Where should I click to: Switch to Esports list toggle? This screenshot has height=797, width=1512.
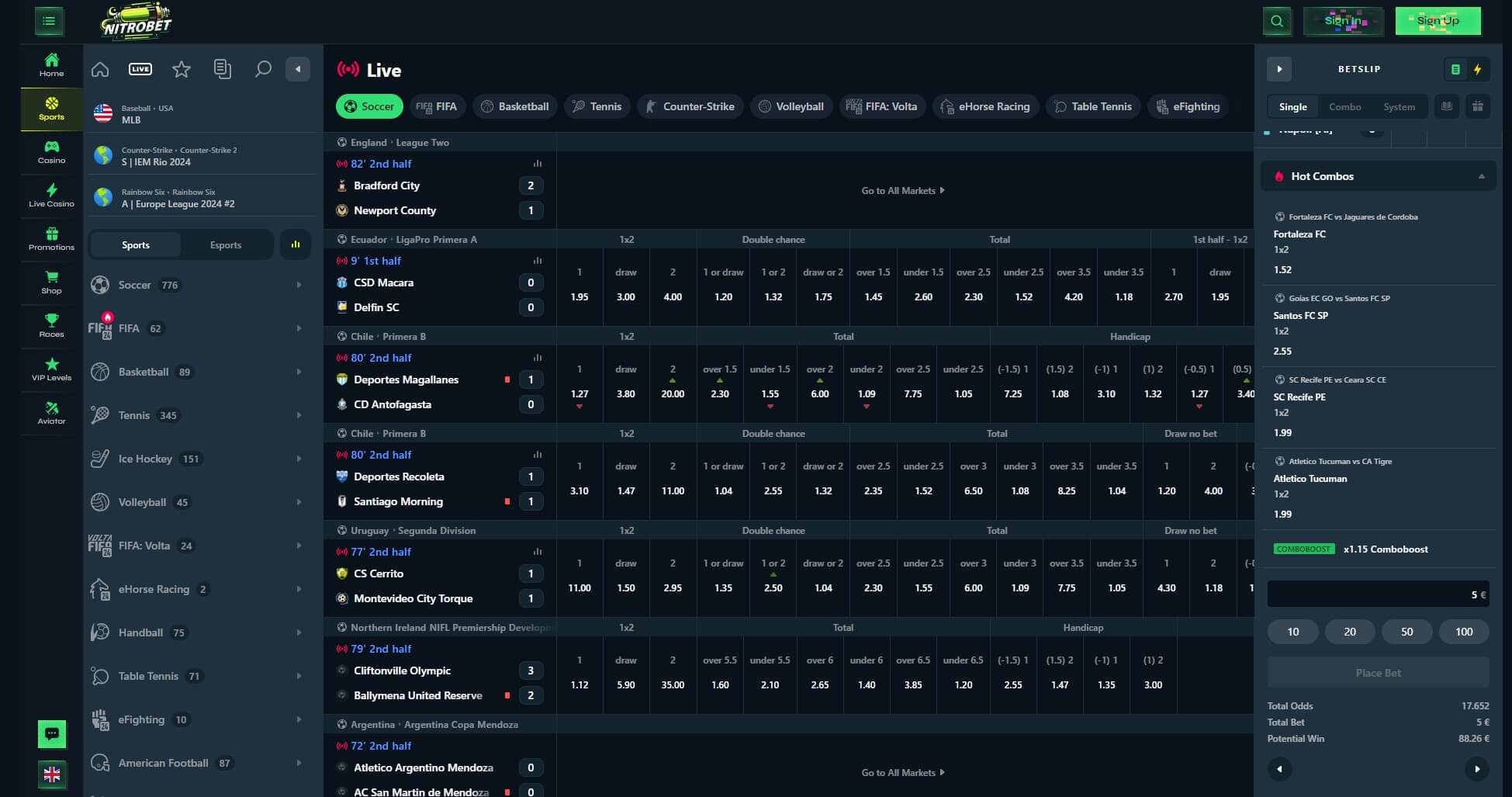point(226,244)
